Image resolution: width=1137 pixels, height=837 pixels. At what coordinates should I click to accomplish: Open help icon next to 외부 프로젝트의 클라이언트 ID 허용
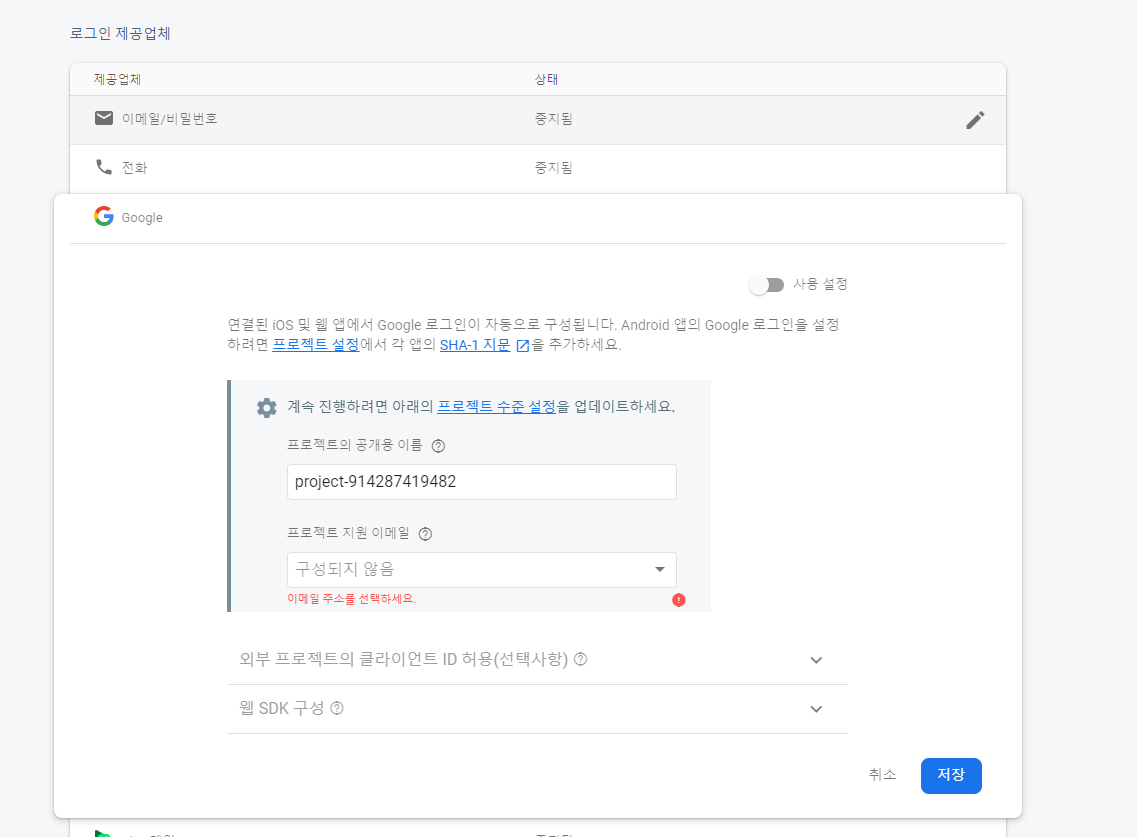tap(580, 659)
